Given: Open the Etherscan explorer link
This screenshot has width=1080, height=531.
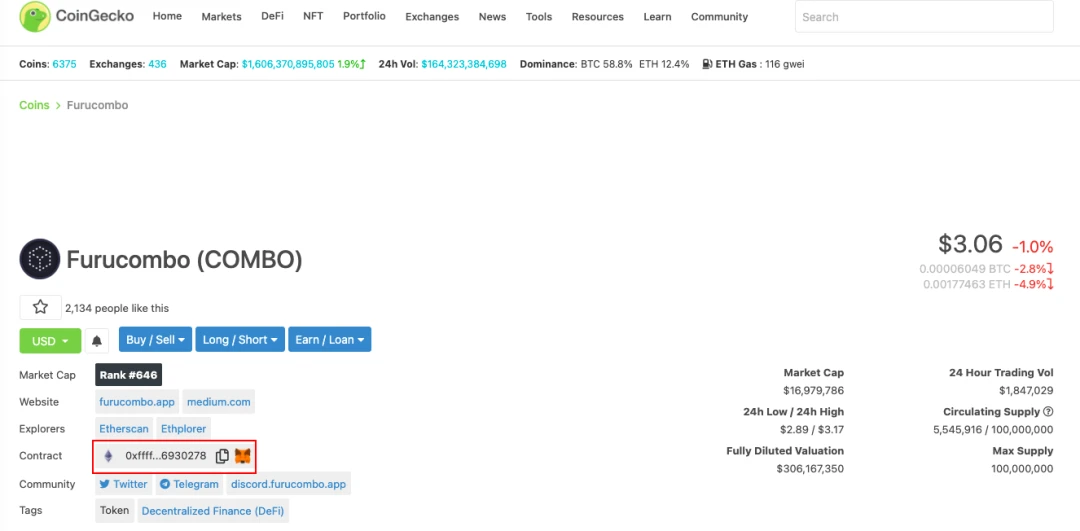Looking at the screenshot, I should coord(124,429).
